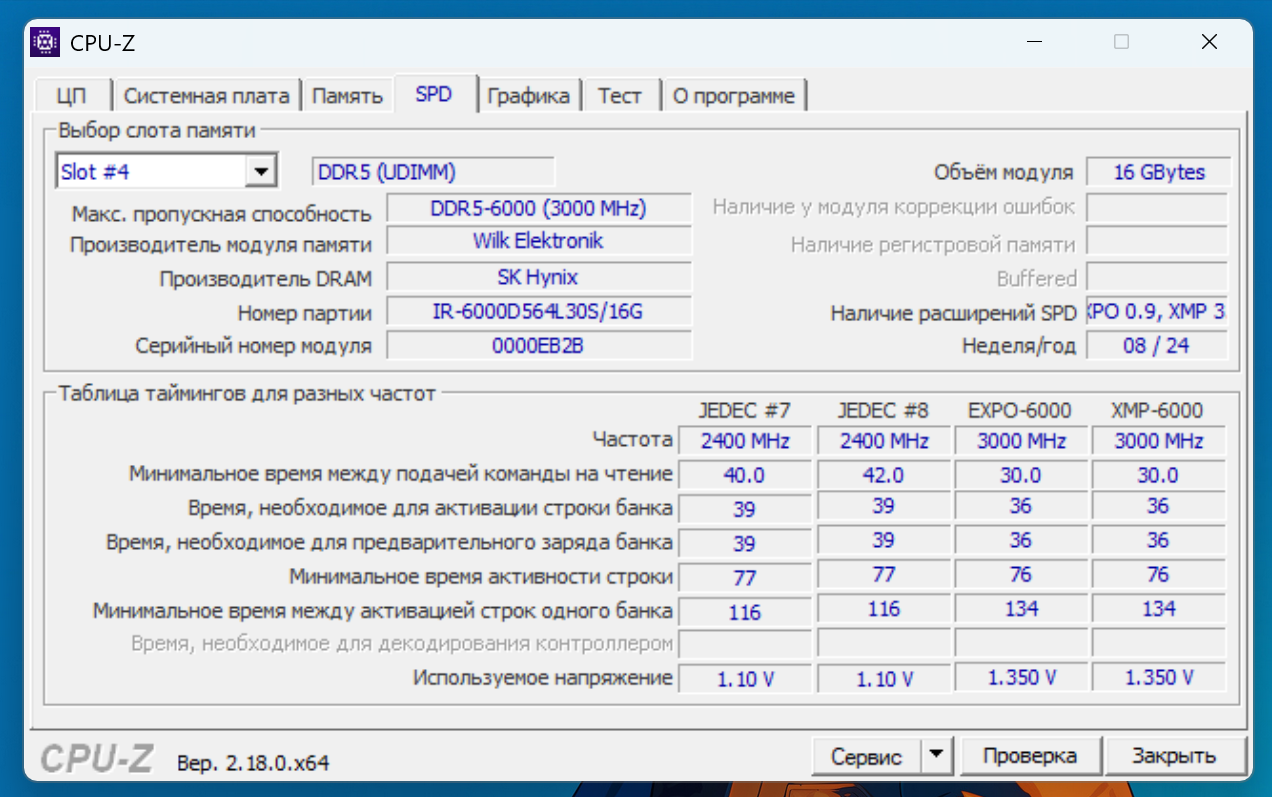This screenshot has width=1272, height=797.
Task: Click the empty registered memory field
Action: 1156,243
